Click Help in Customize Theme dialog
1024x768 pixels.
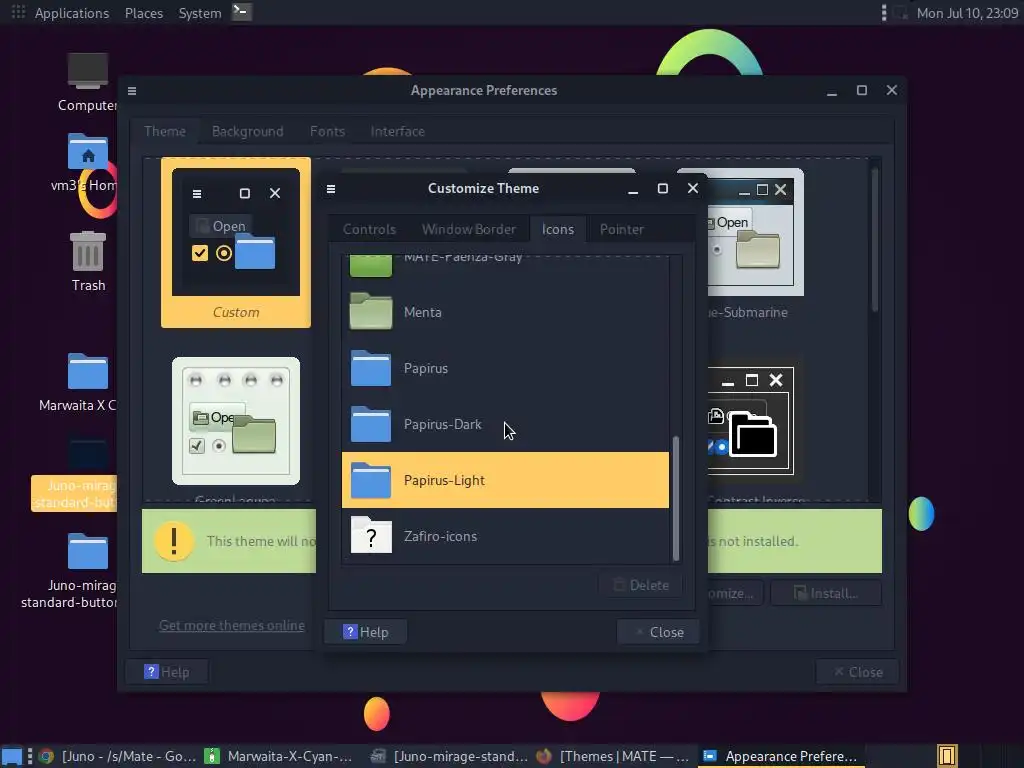pyautogui.click(x=366, y=632)
